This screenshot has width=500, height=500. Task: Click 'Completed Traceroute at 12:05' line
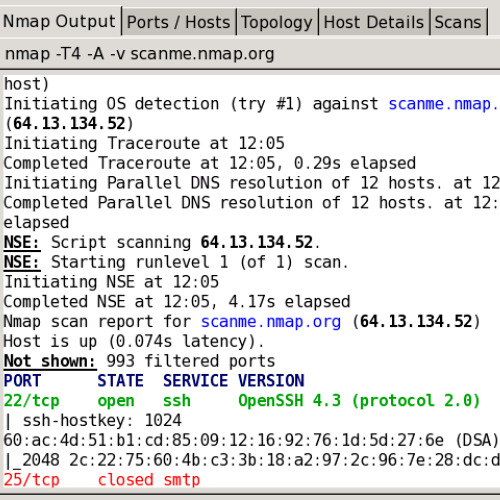tap(210, 163)
